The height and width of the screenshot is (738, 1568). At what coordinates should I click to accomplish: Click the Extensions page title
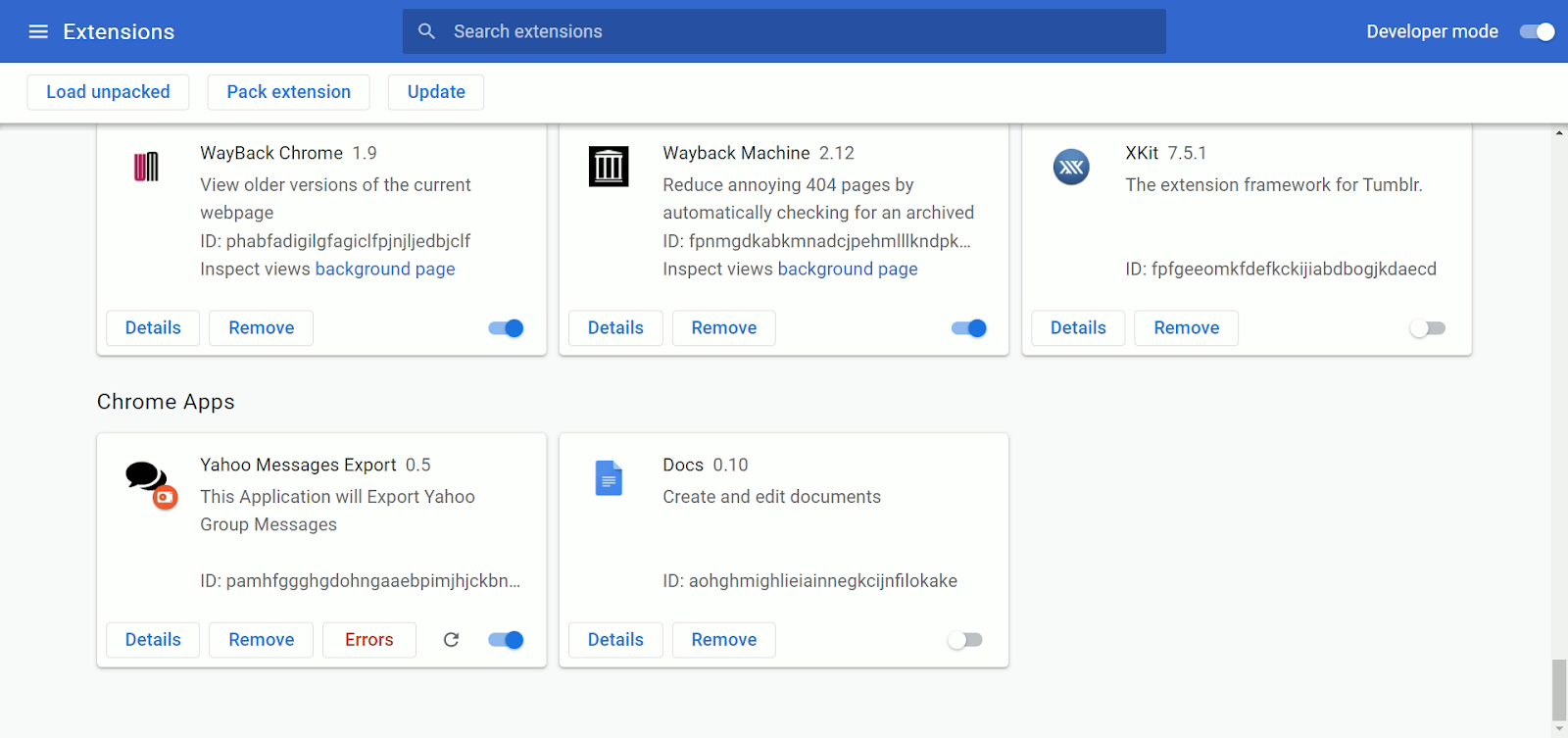pos(119,31)
